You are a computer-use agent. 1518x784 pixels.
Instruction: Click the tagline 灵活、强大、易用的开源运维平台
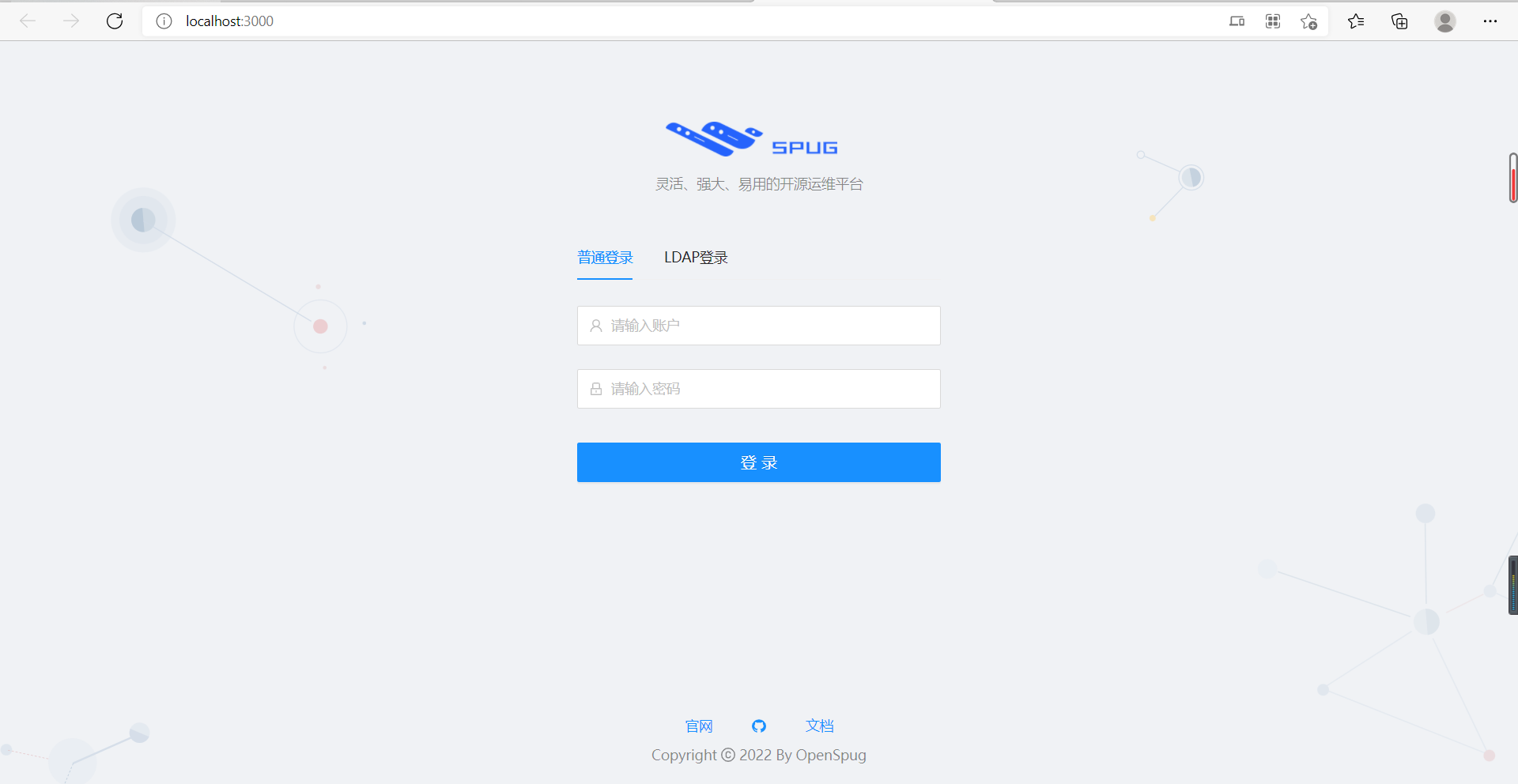759,184
